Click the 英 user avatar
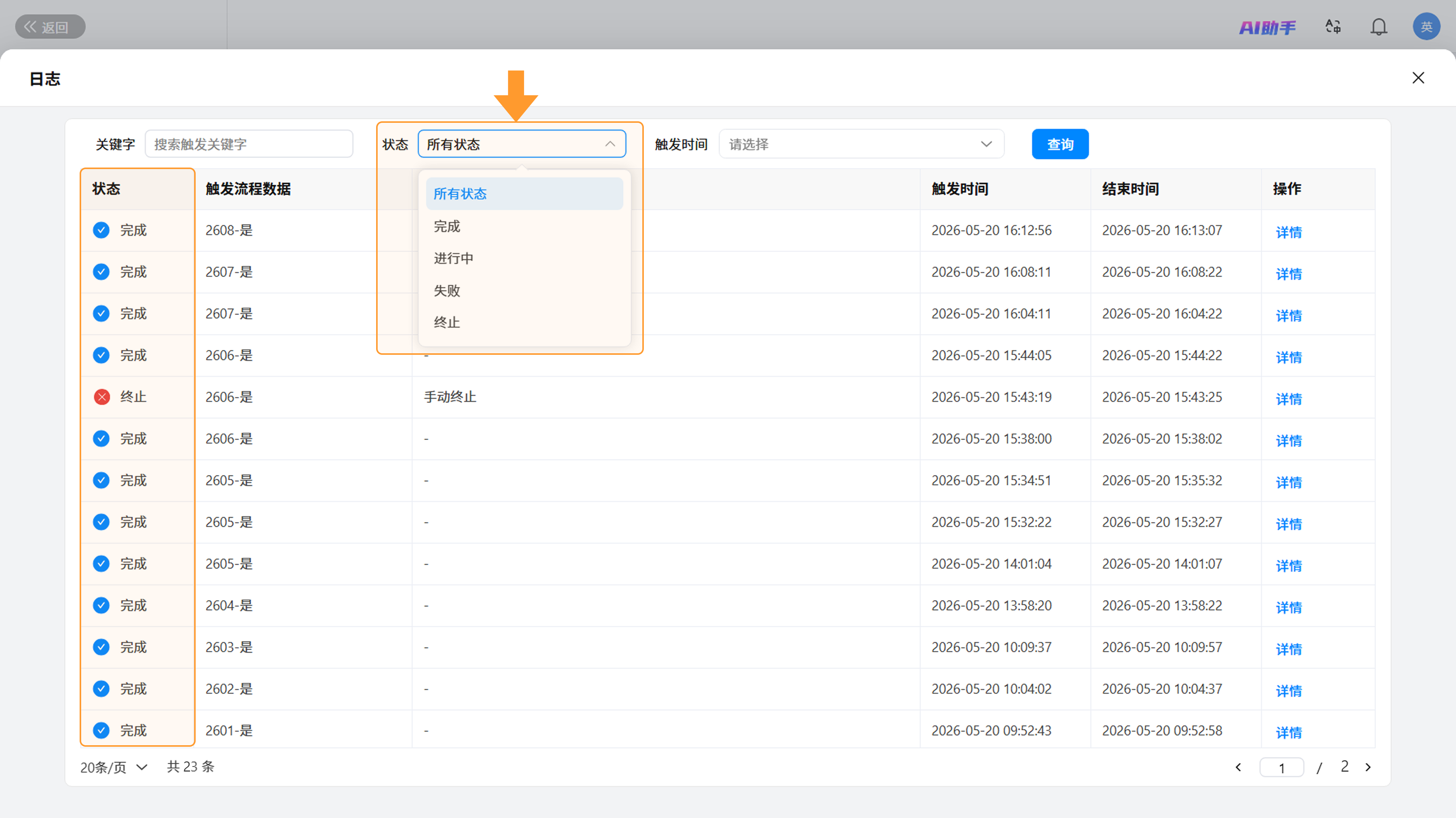Screen dimensions: 1456x818 tap(1426, 27)
